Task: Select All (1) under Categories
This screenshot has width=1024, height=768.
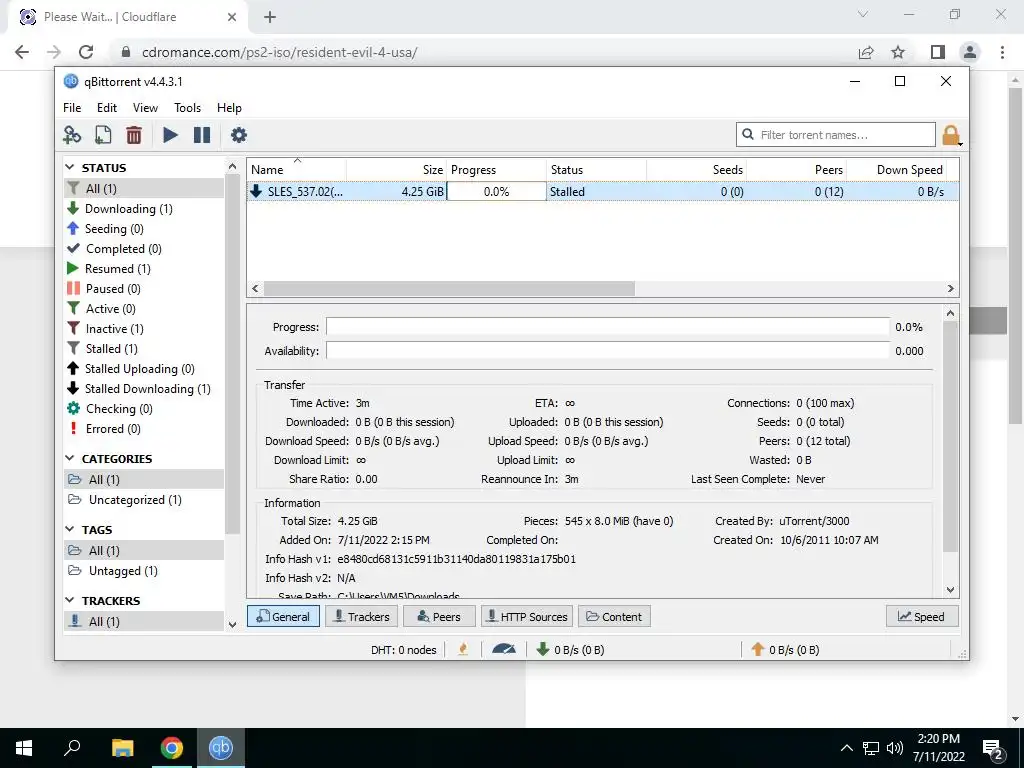Action: point(144,479)
